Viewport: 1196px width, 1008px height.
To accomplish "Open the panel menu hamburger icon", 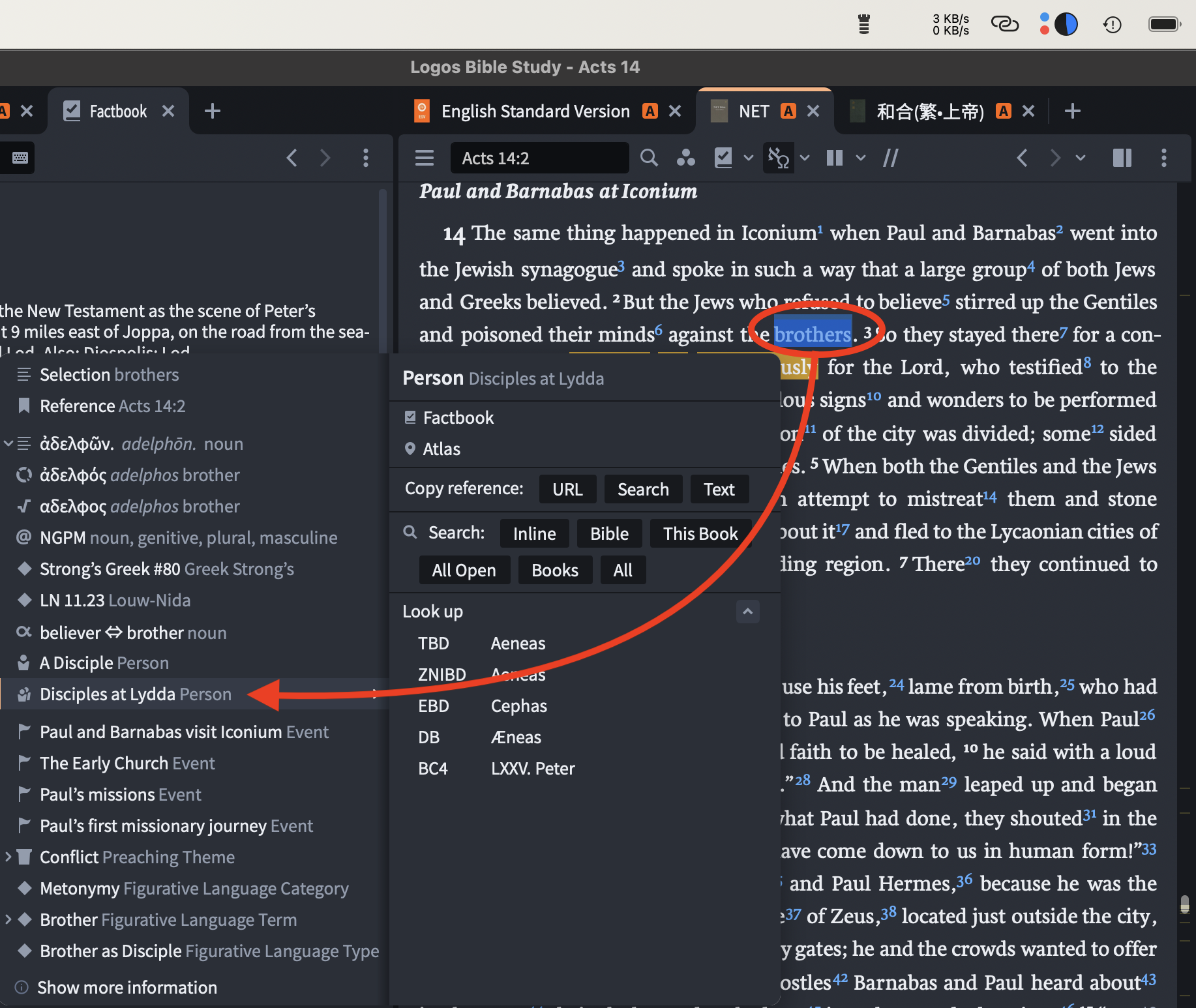I will [425, 158].
